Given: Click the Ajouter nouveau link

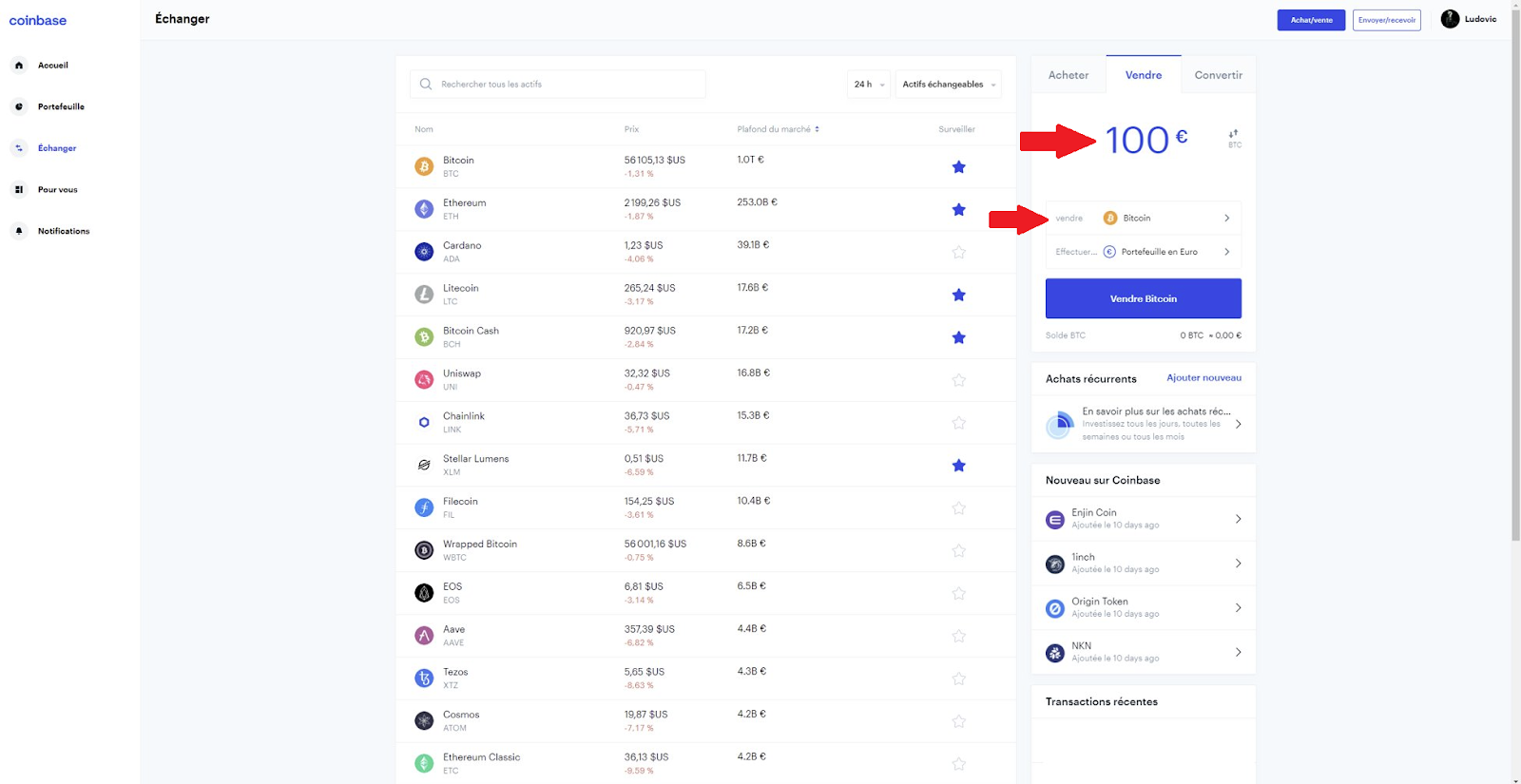Looking at the screenshot, I should tap(1203, 377).
